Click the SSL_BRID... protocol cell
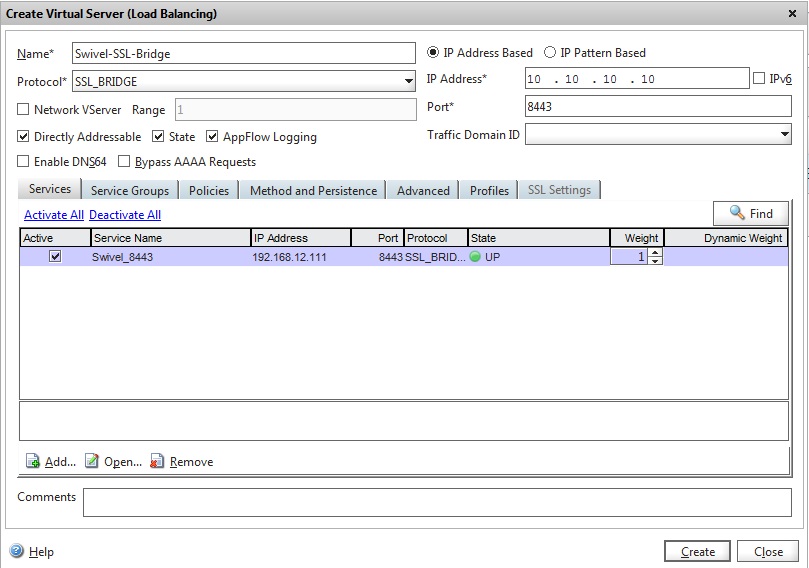This screenshot has height=568, width=809. tap(435, 257)
